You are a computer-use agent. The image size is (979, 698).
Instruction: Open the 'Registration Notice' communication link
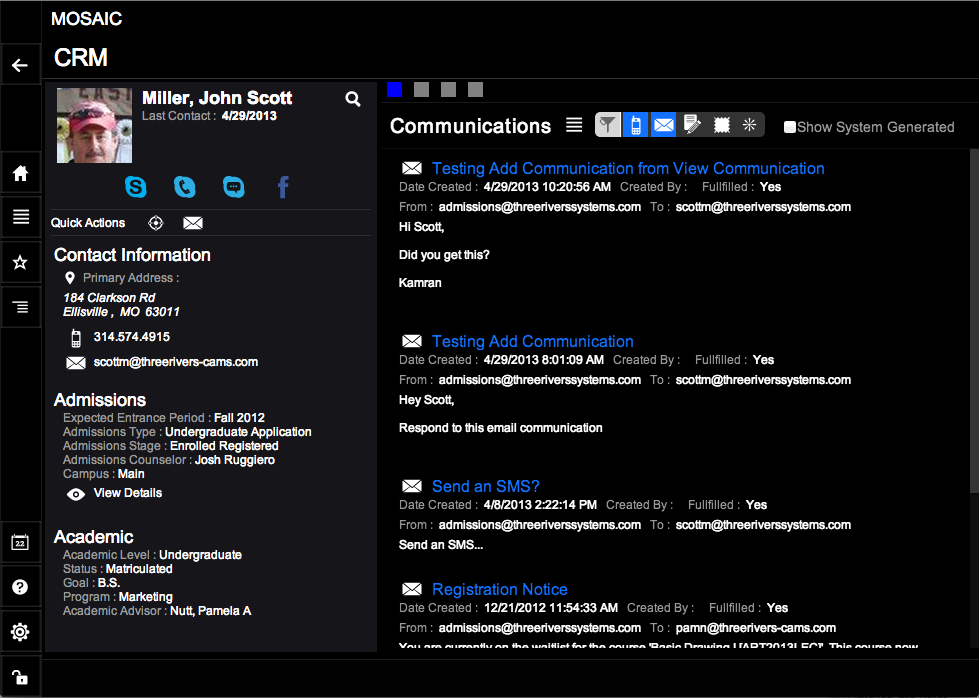point(499,590)
